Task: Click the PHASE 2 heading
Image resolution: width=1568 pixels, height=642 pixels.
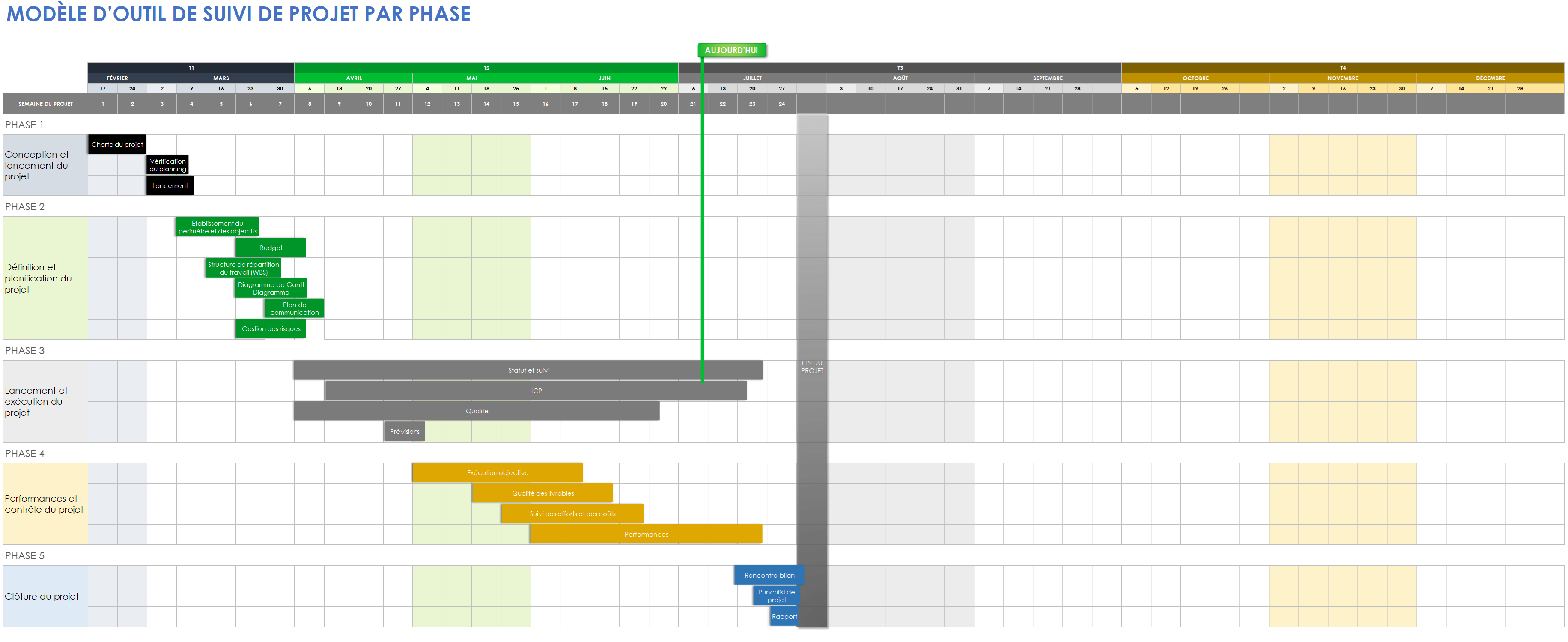Action: [24, 206]
